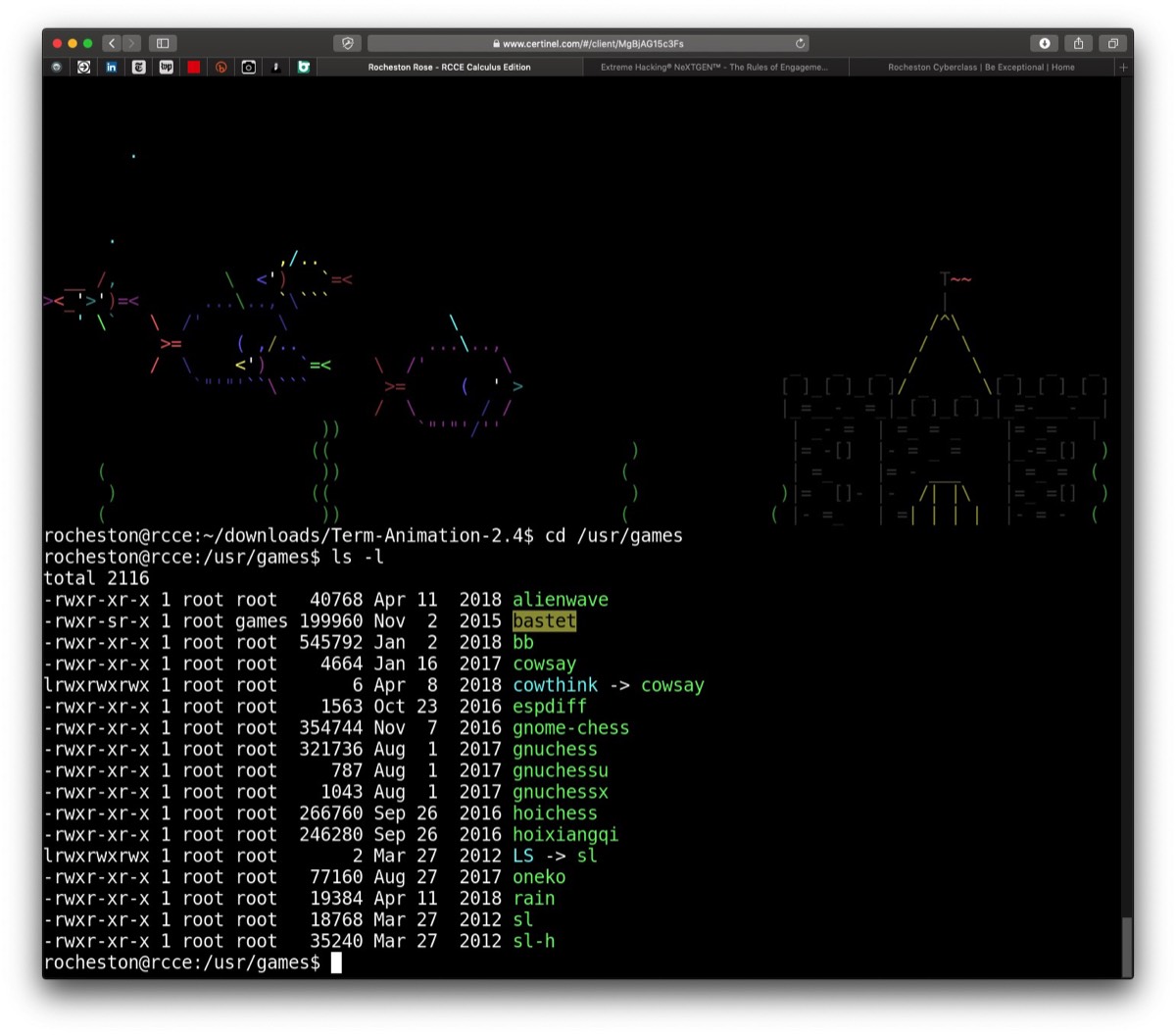Image resolution: width=1176 pixels, height=1035 pixels.
Task: Switch to Rocheston Rose RCCE Calculus Edition tab
Action: coord(450,68)
